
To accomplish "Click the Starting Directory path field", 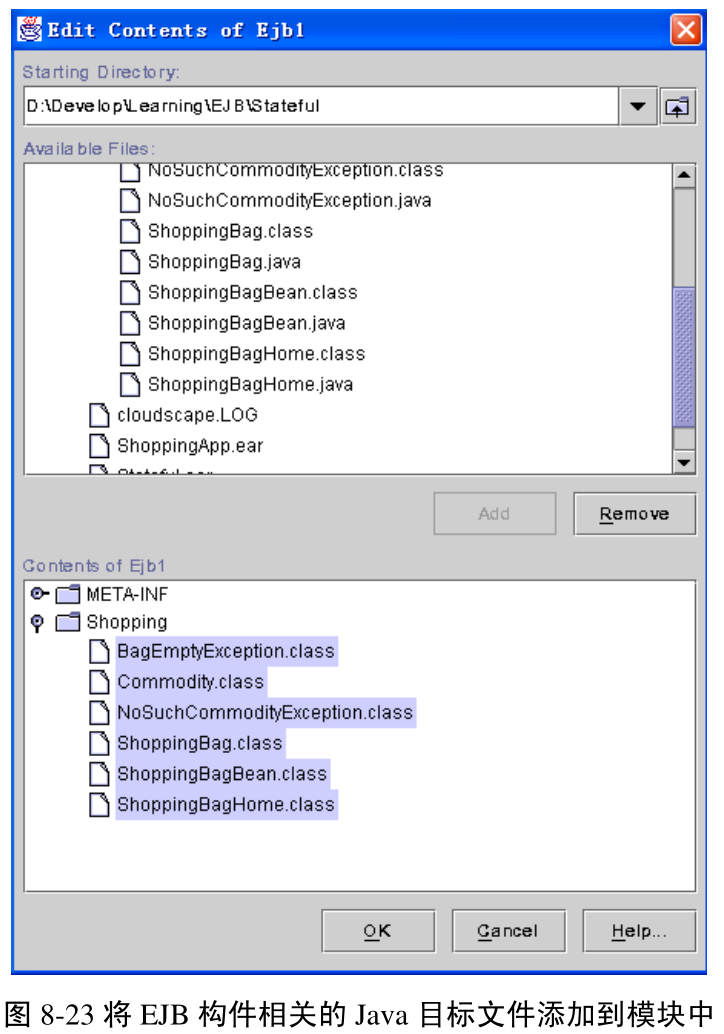I will (x=321, y=106).
